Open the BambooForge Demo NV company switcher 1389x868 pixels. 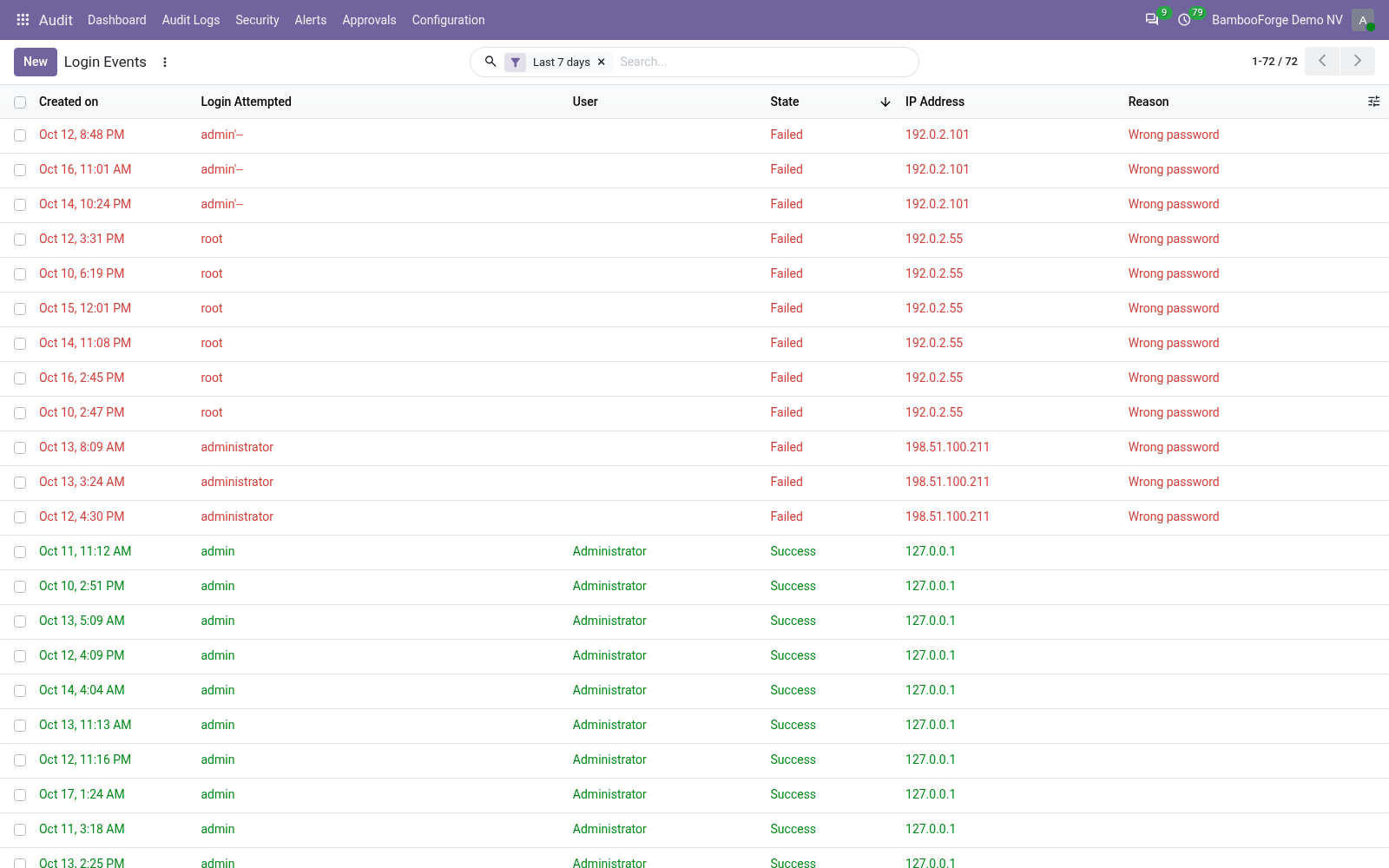pyautogui.click(x=1277, y=20)
